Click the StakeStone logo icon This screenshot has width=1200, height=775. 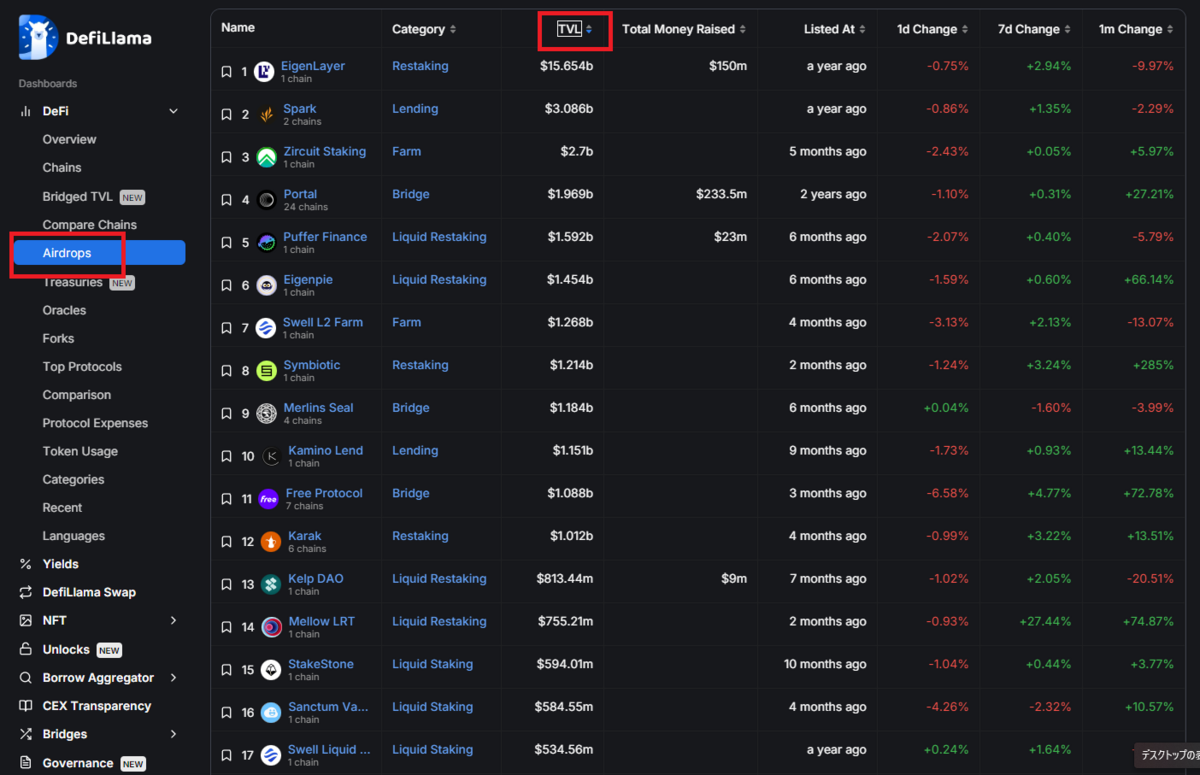point(271,670)
